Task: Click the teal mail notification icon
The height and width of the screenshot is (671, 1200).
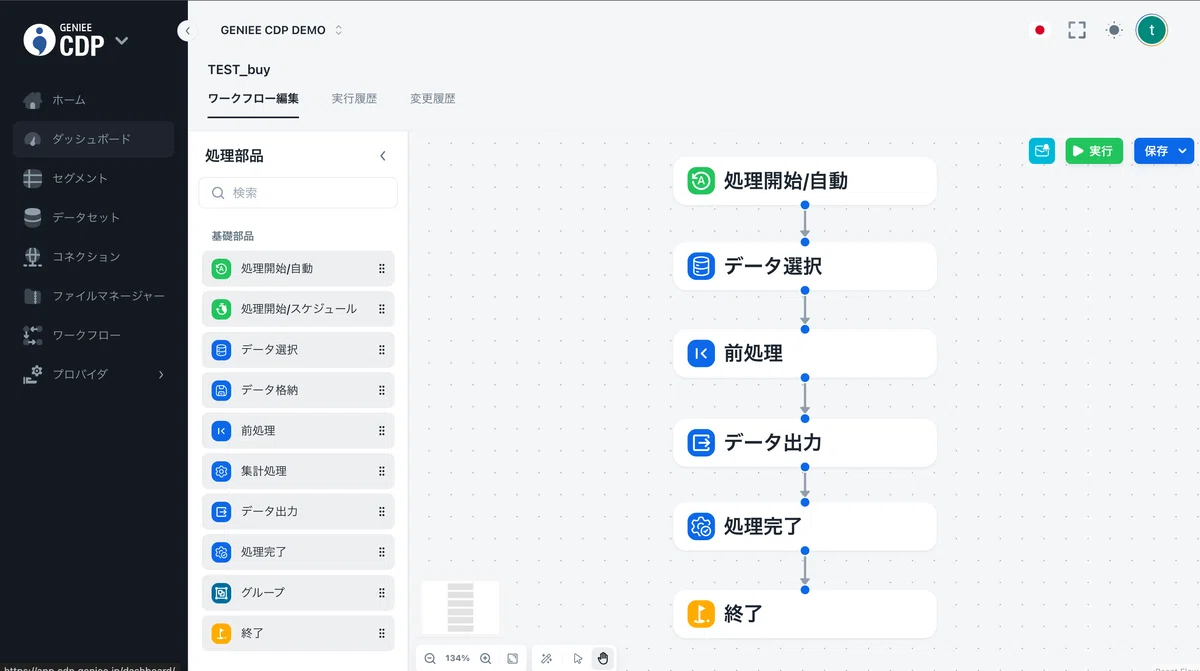Action: click(1042, 151)
